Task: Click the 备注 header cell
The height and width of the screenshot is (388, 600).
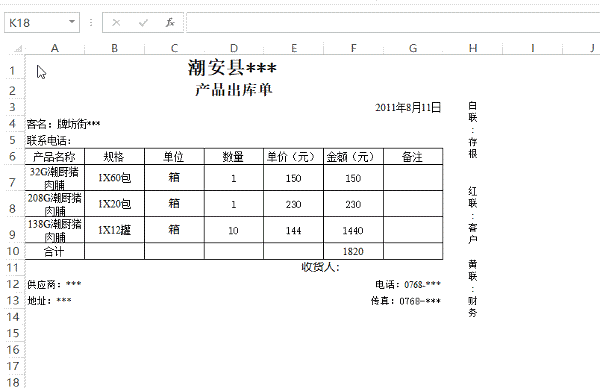Action: coord(413,157)
